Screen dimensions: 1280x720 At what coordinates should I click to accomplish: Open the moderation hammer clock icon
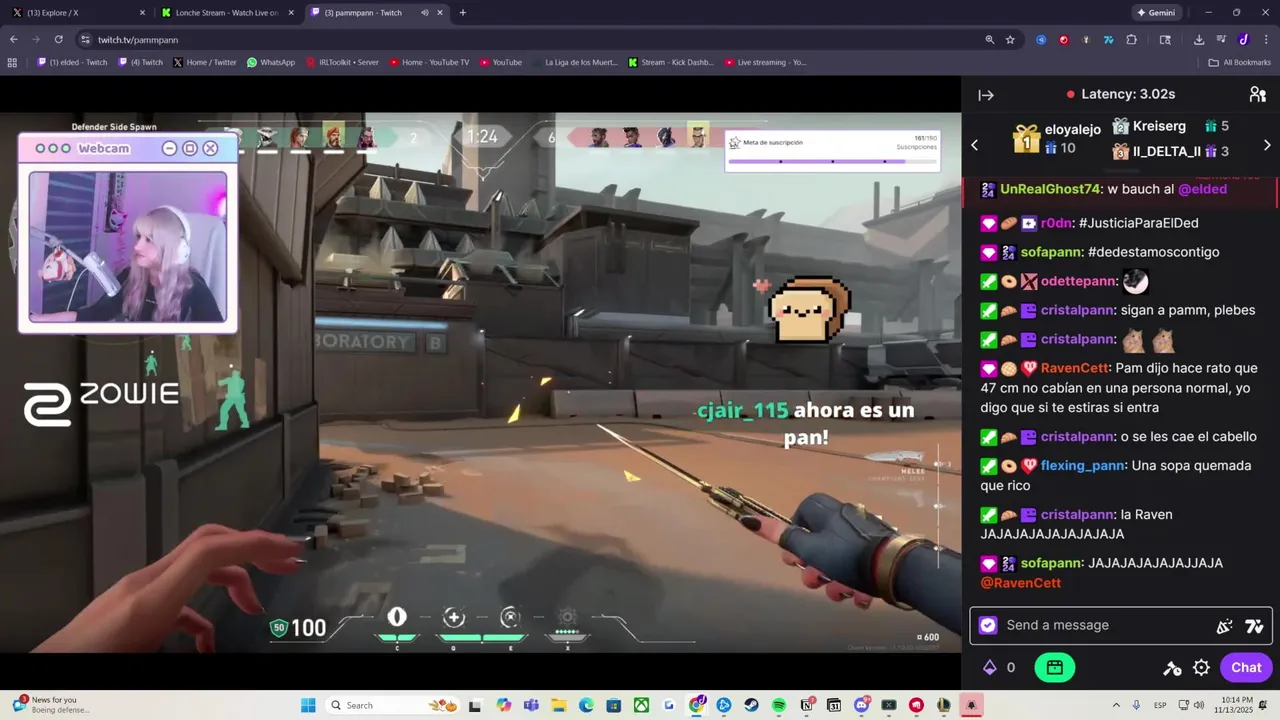tap(1173, 667)
